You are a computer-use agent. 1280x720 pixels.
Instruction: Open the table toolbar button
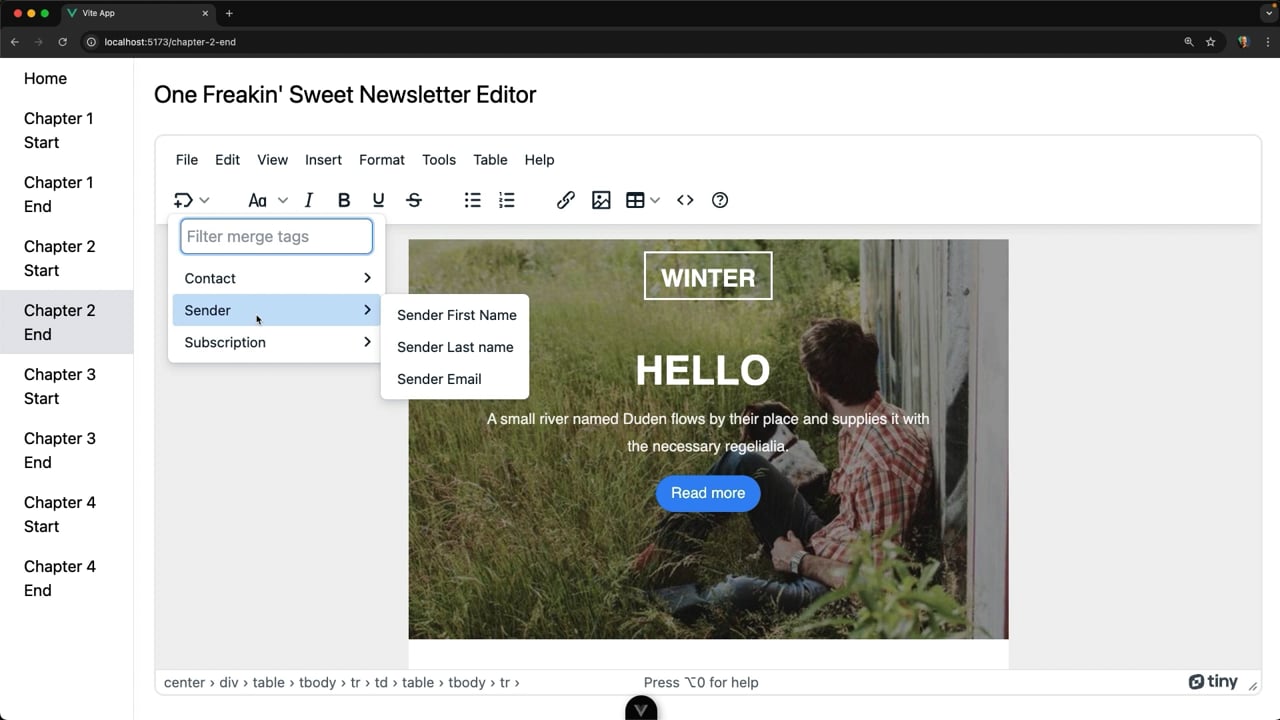click(x=635, y=200)
